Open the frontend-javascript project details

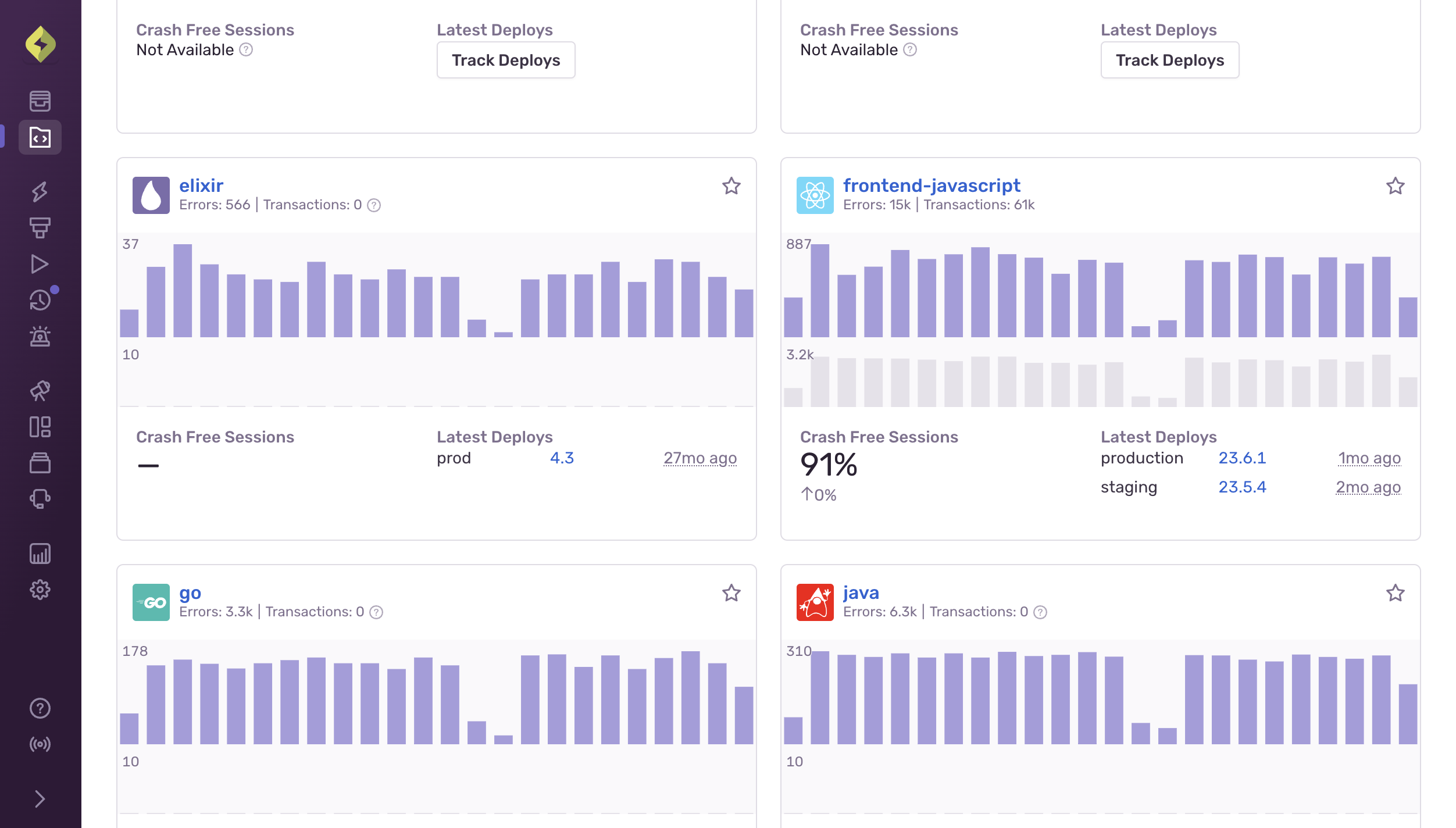pos(931,185)
